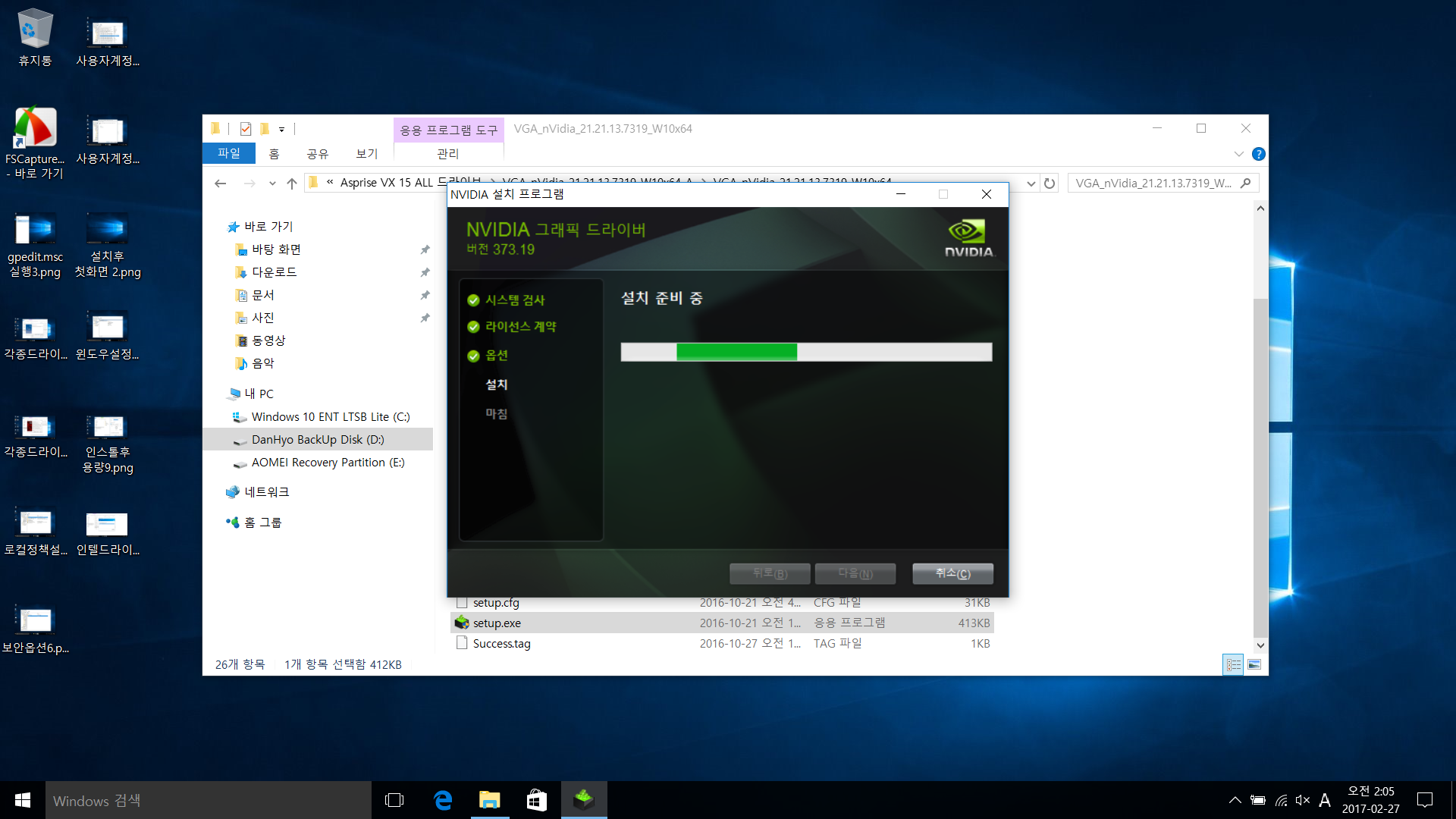Open the 관리 ribbon tab

(x=448, y=154)
